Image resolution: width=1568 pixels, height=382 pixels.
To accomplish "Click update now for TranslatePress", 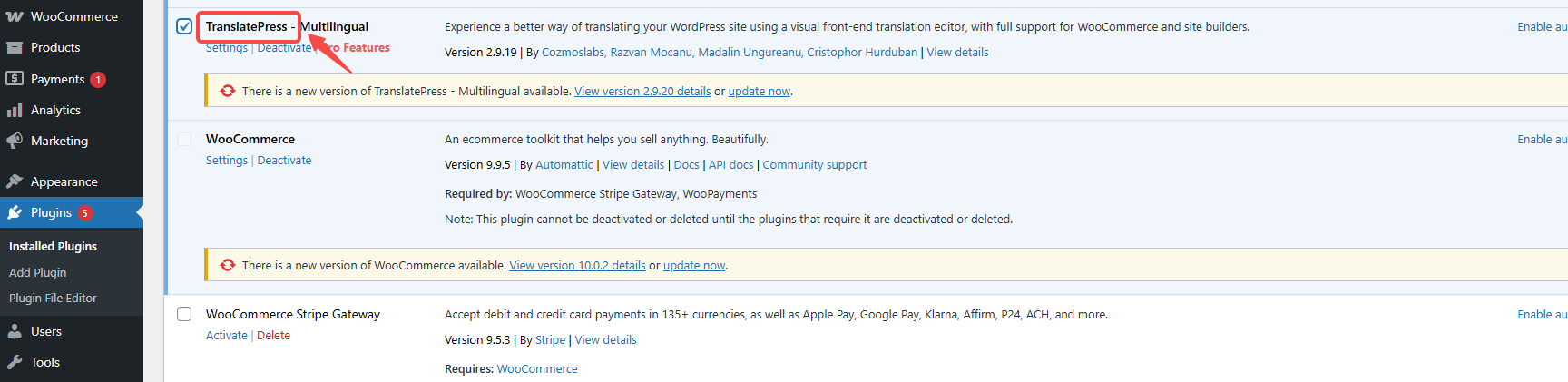I will tap(759, 91).
